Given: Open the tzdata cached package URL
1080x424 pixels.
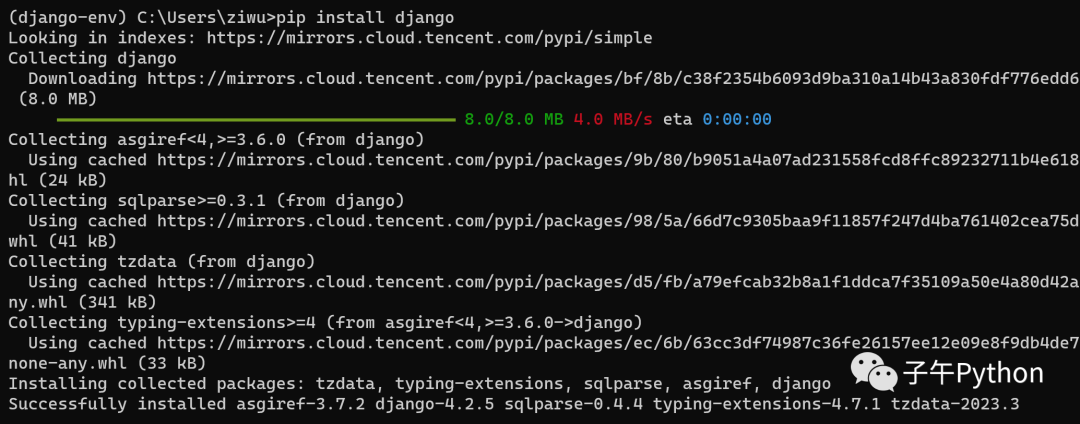Looking at the screenshot, I should pyautogui.click(x=619, y=282).
